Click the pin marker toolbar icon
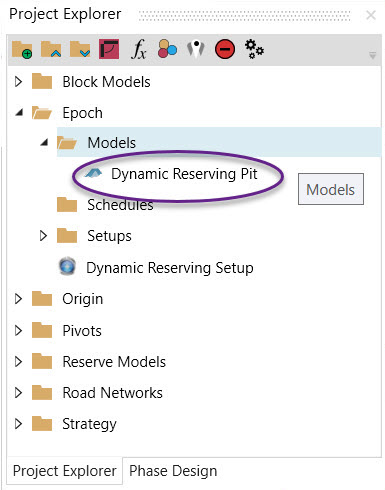This screenshot has width=385, height=490. pos(196,49)
